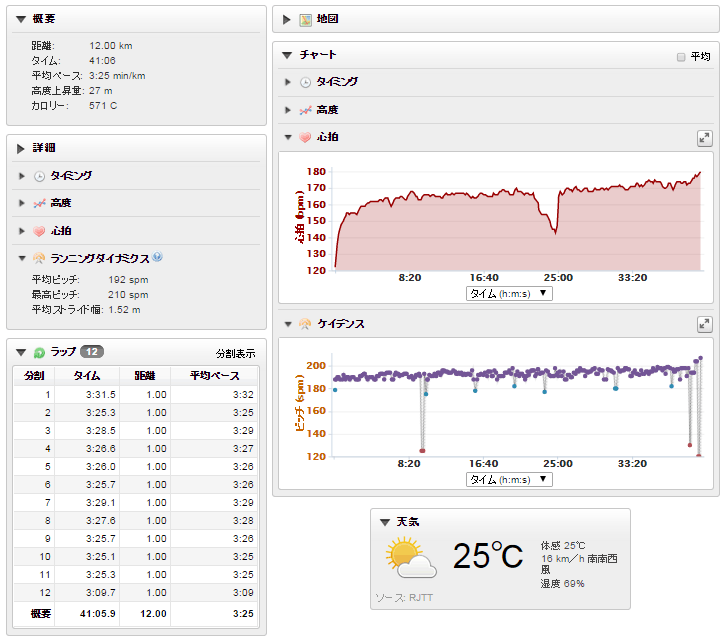
Task: Enable the 平均 checkbox in chart header
Action: [681, 57]
